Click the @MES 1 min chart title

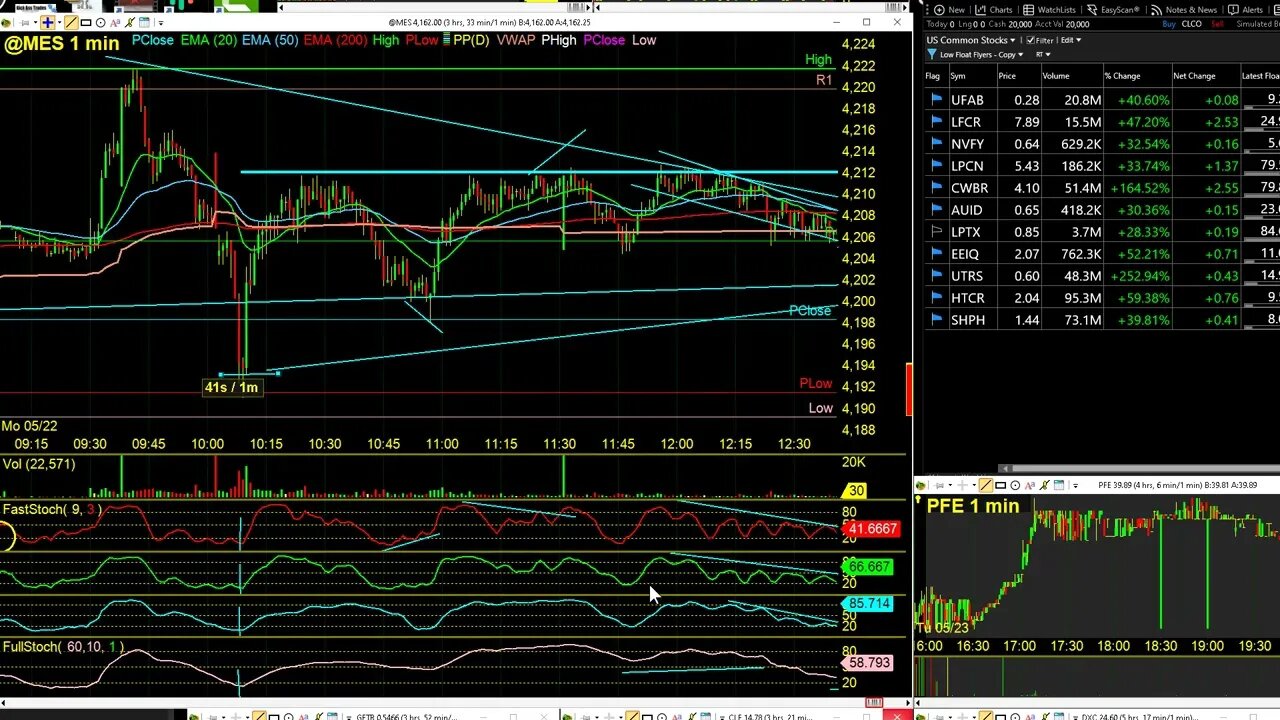click(x=61, y=43)
